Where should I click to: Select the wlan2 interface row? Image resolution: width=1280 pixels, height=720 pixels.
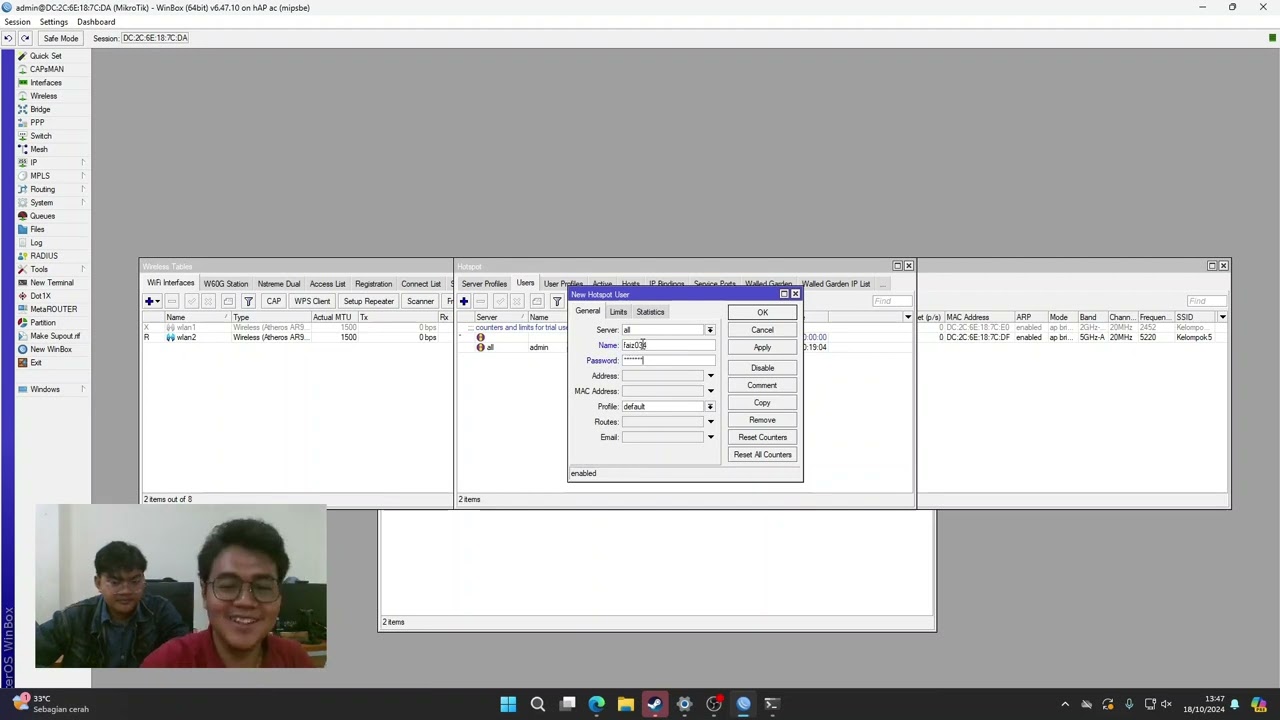[296, 338]
